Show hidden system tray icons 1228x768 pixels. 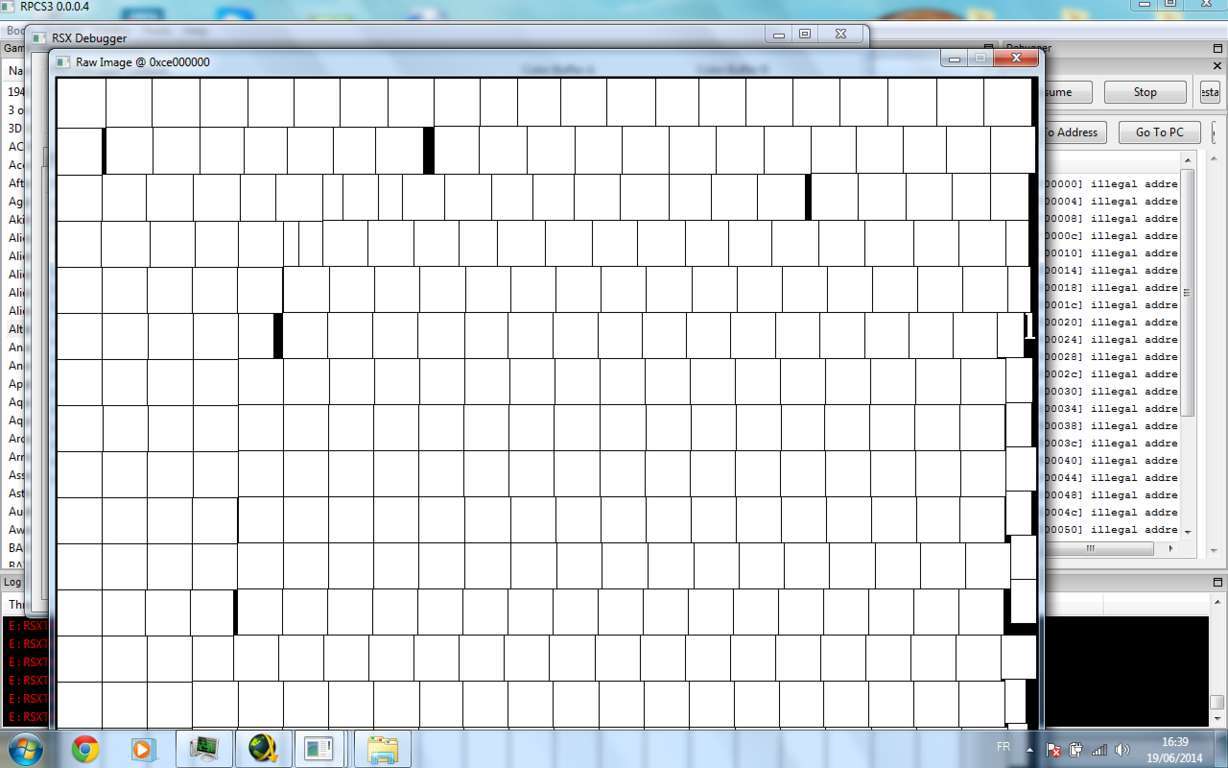pos(1030,749)
